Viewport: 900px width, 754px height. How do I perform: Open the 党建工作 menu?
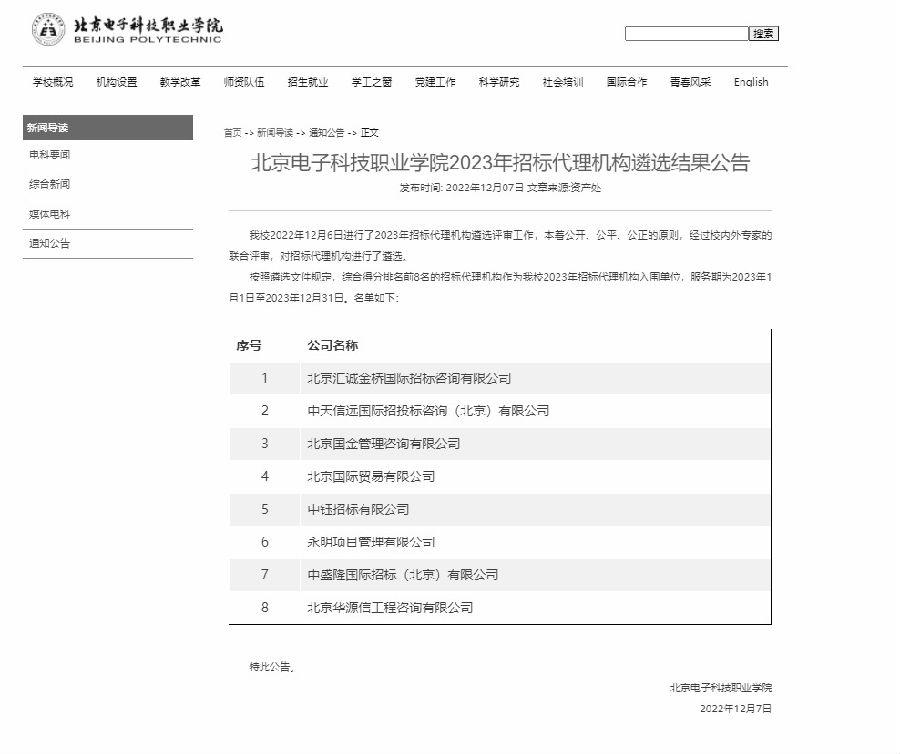click(x=435, y=82)
